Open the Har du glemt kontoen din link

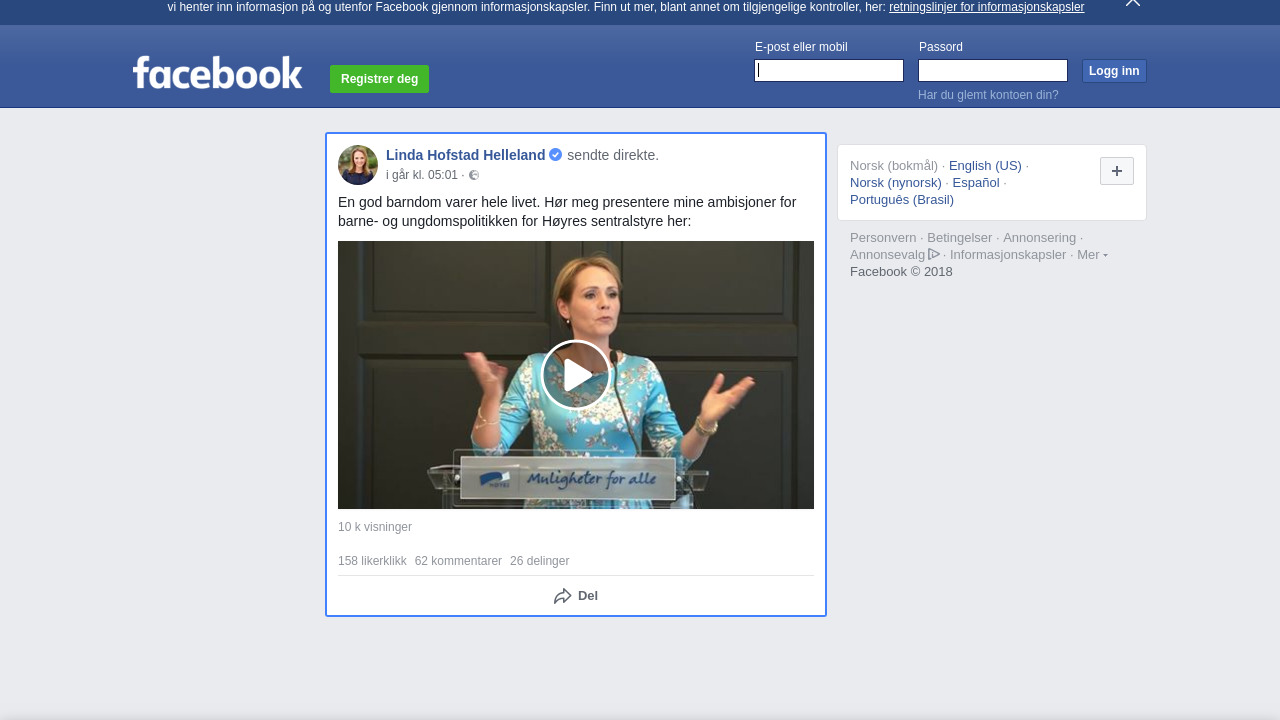[988, 95]
